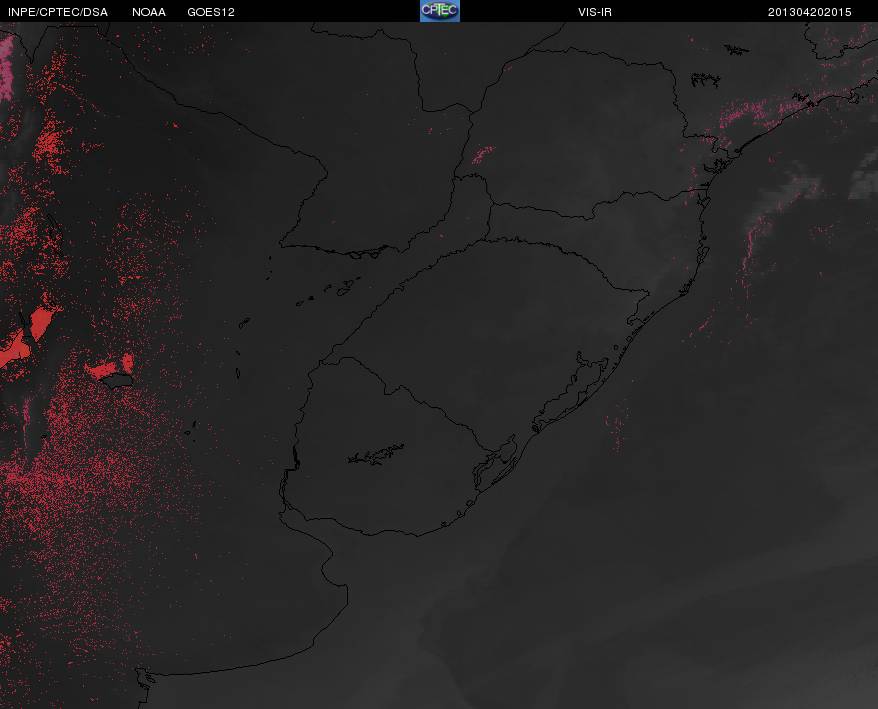
Task: Click the NOAA label
Action: (149, 12)
